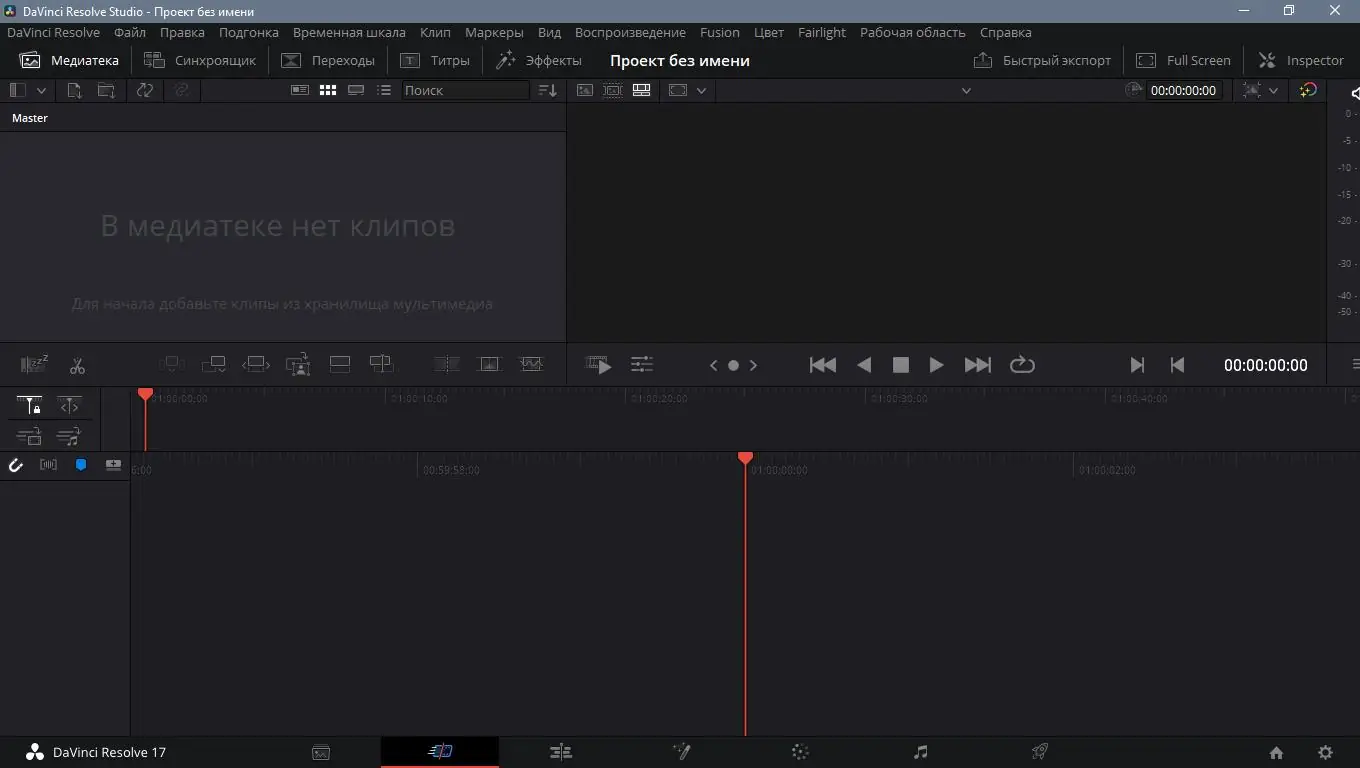
Task: Enable the Snapping magnet tool
Action: (x=15, y=464)
